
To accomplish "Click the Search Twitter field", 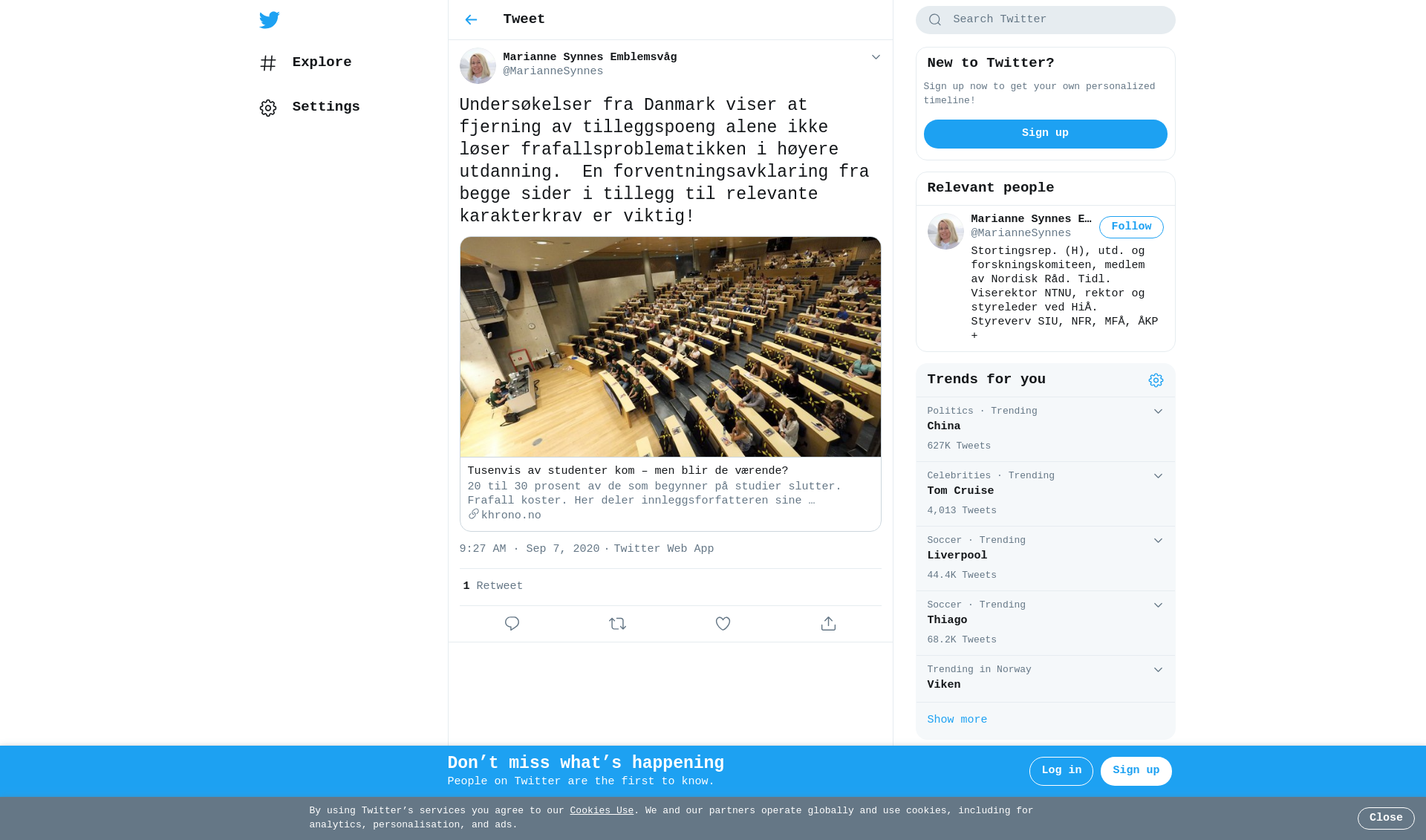I will (1045, 20).
